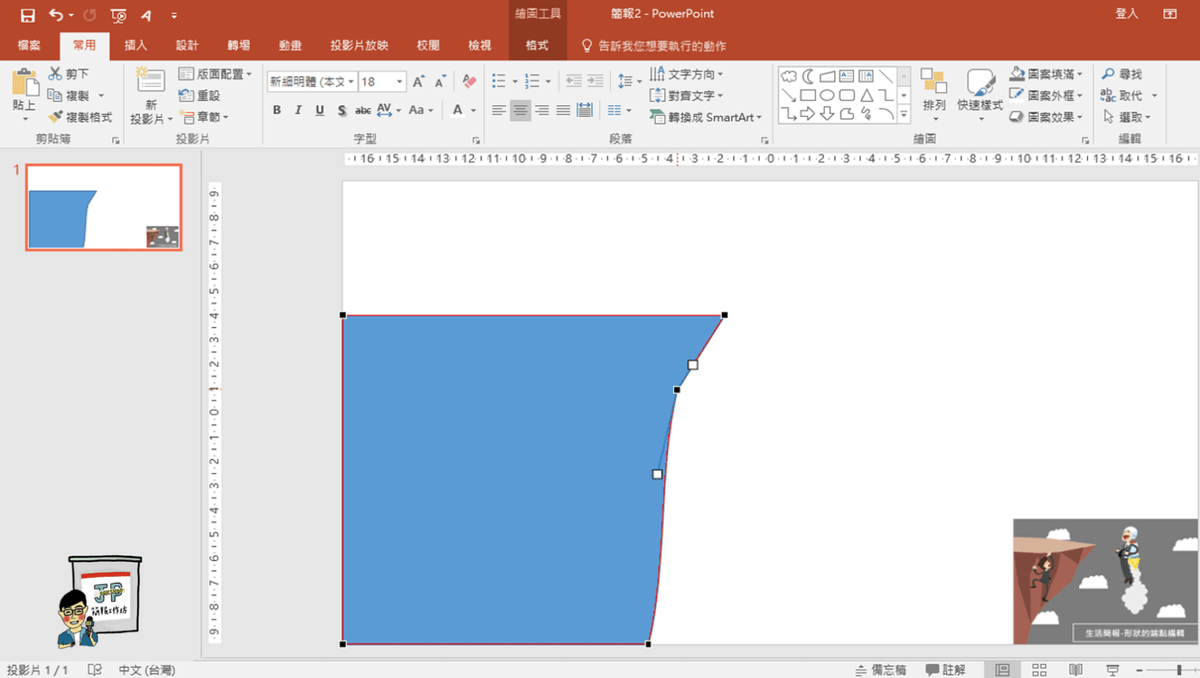Open Text Direction (文字方向) dropdown
This screenshot has width=1200, height=678.
[686, 74]
